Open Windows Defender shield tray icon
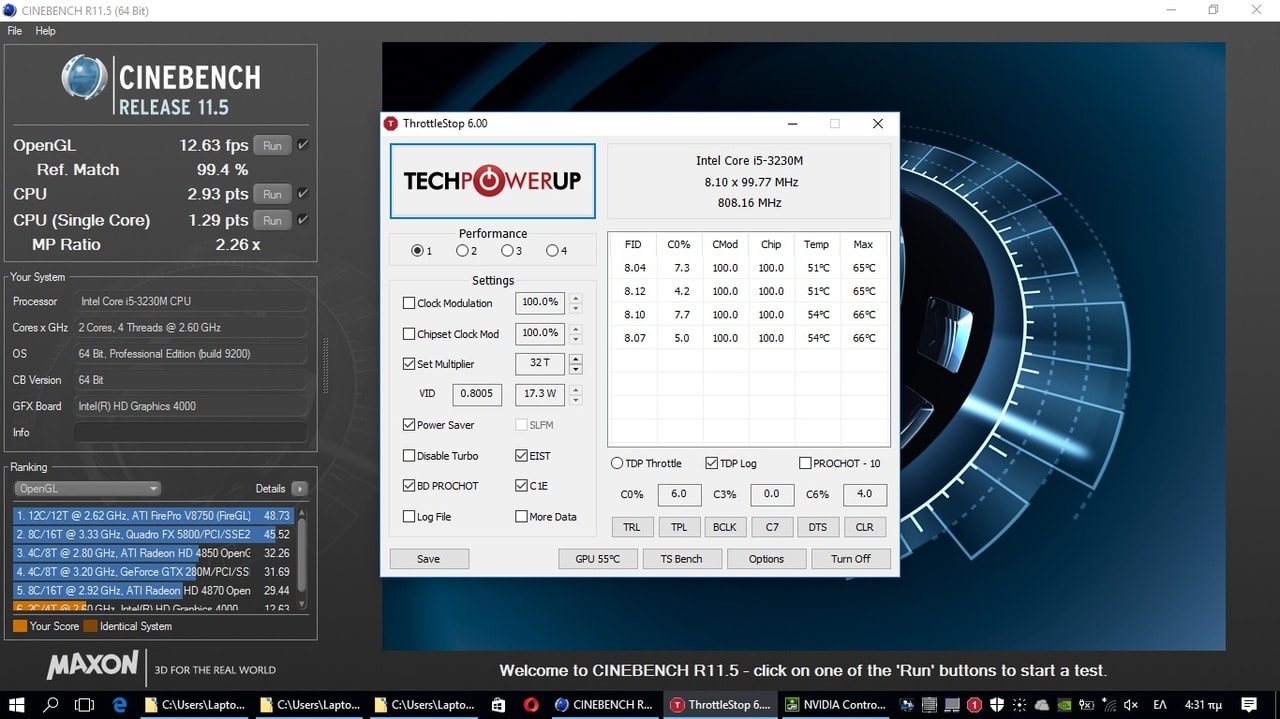This screenshot has width=1280, height=719. click(997, 704)
